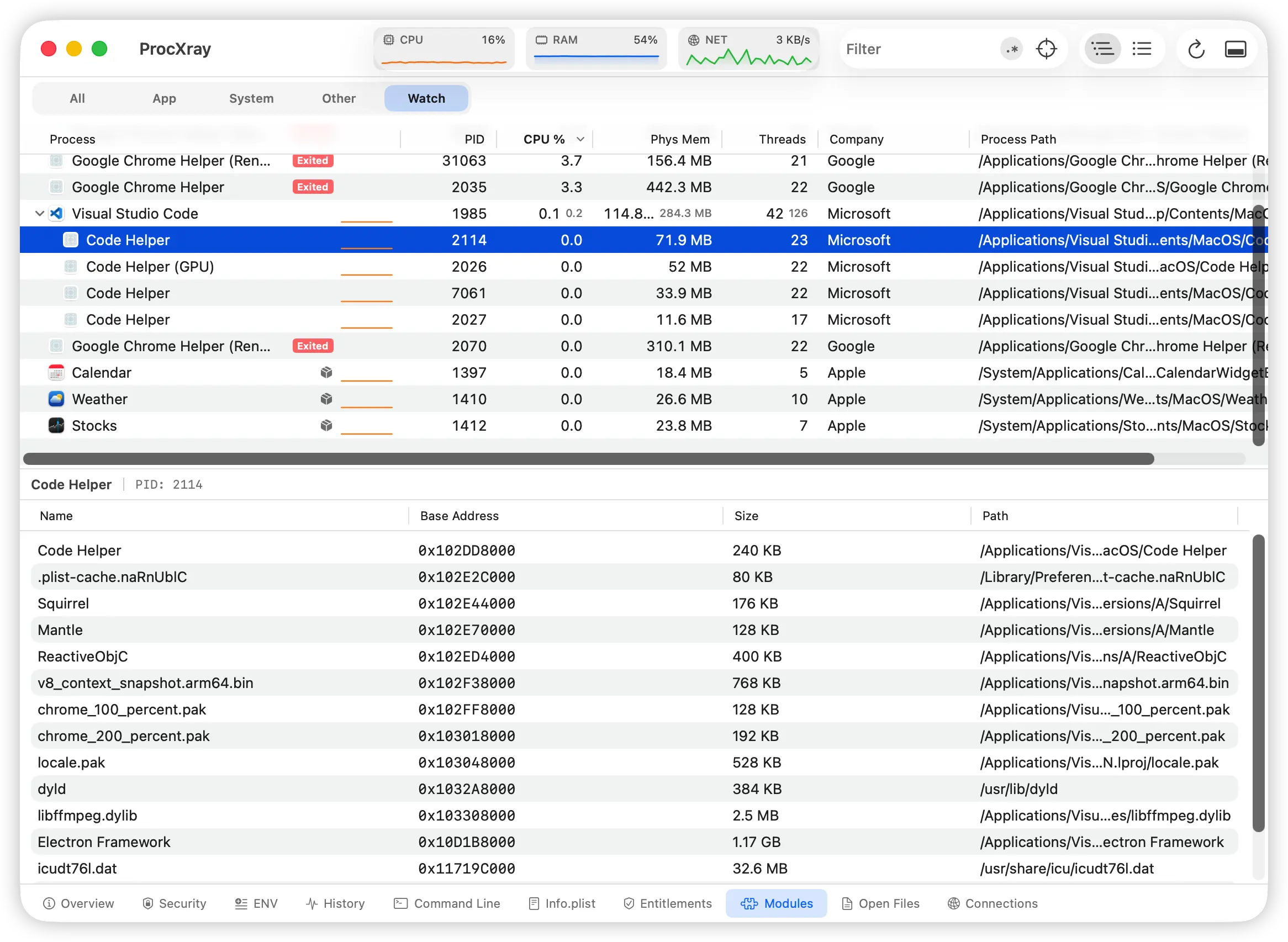Open the RAM usage meter
The image size is (1288, 942).
(596, 48)
